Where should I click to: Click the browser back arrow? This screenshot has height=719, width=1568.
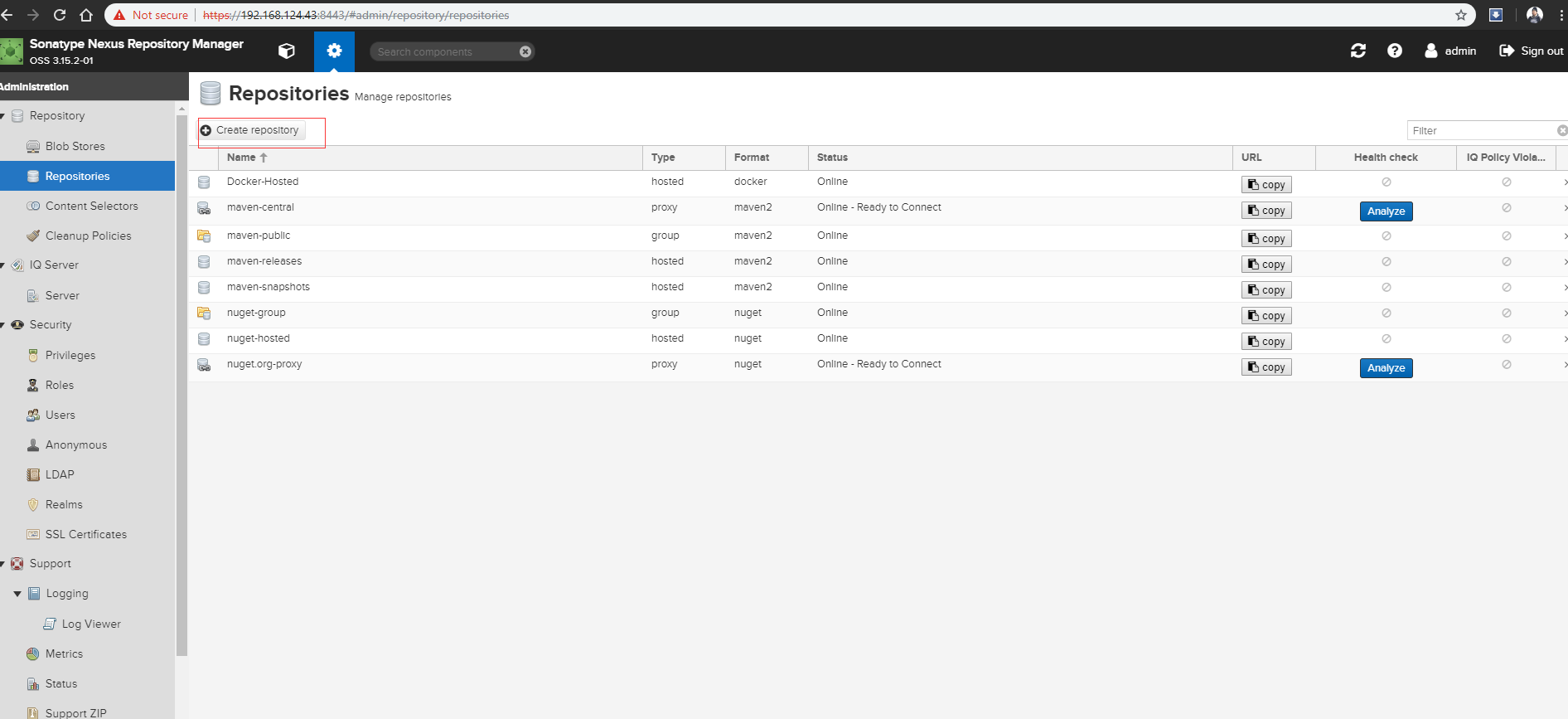7,15
